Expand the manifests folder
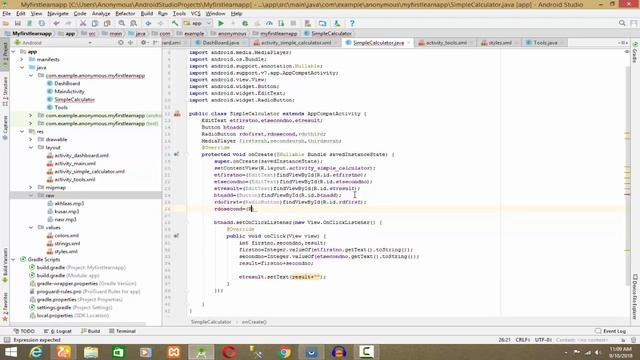This screenshot has height=360, width=640. pos(22,60)
